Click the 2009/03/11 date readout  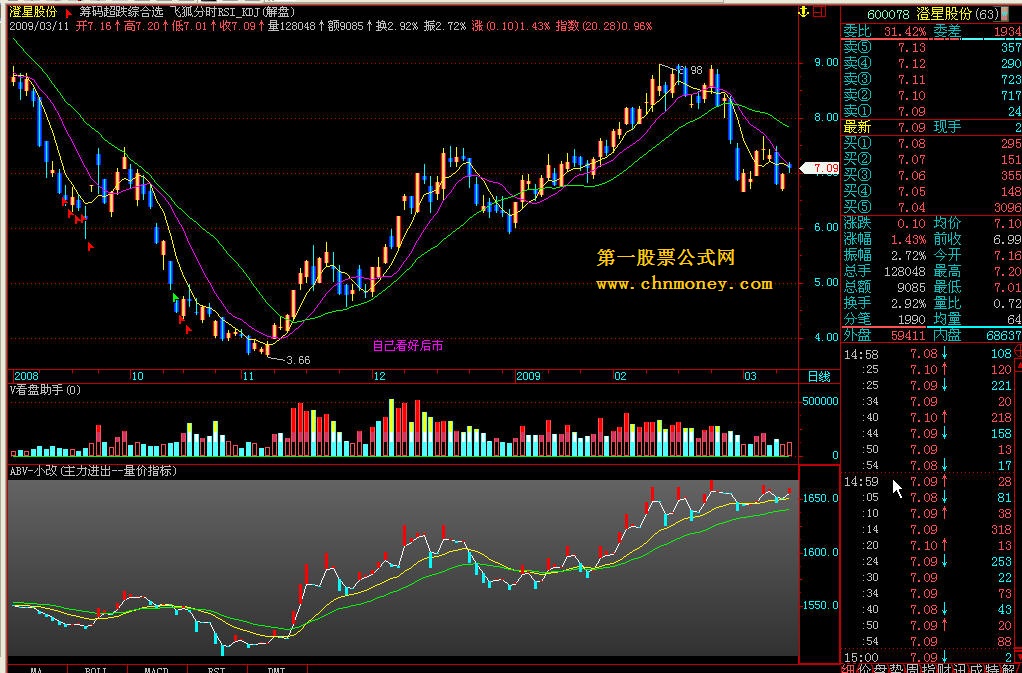tap(38, 27)
